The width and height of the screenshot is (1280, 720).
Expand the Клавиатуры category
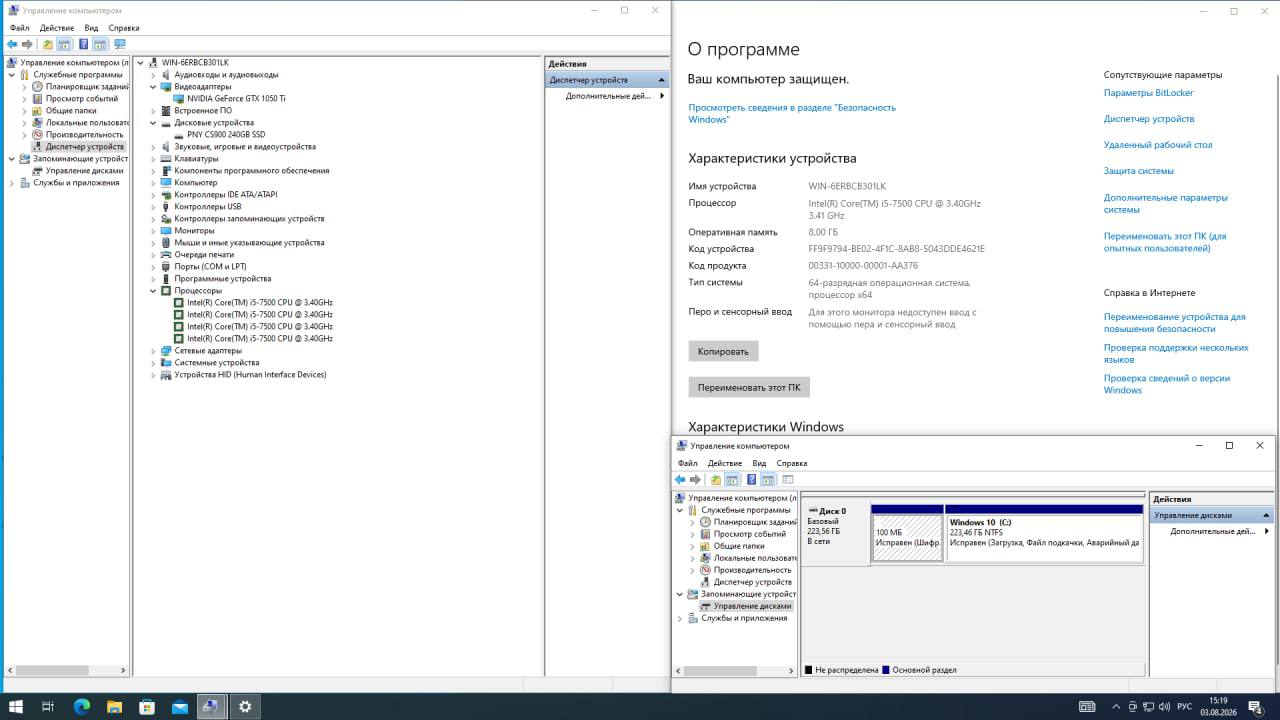coord(153,159)
